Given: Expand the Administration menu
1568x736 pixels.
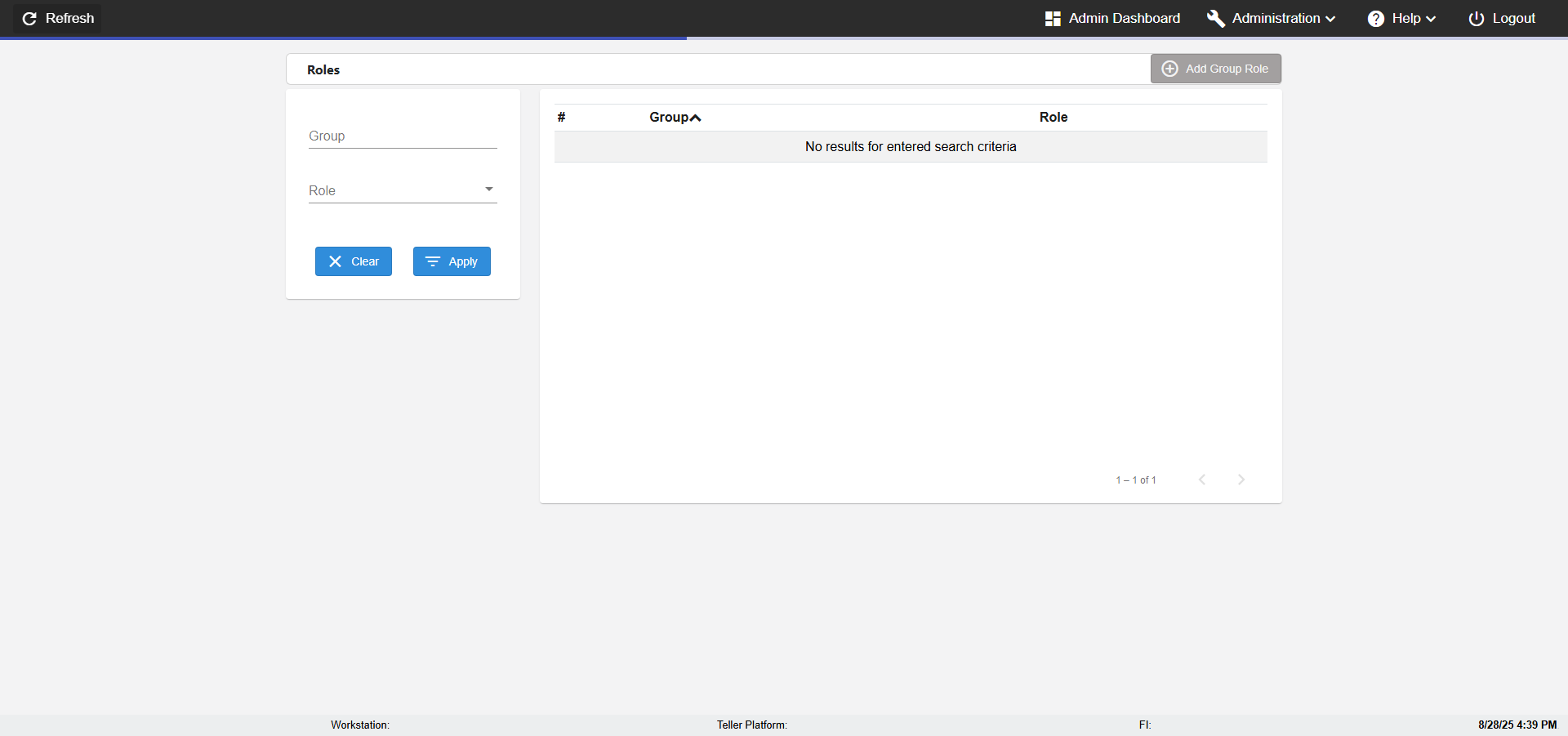Looking at the screenshot, I should pyautogui.click(x=1271, y=18).
